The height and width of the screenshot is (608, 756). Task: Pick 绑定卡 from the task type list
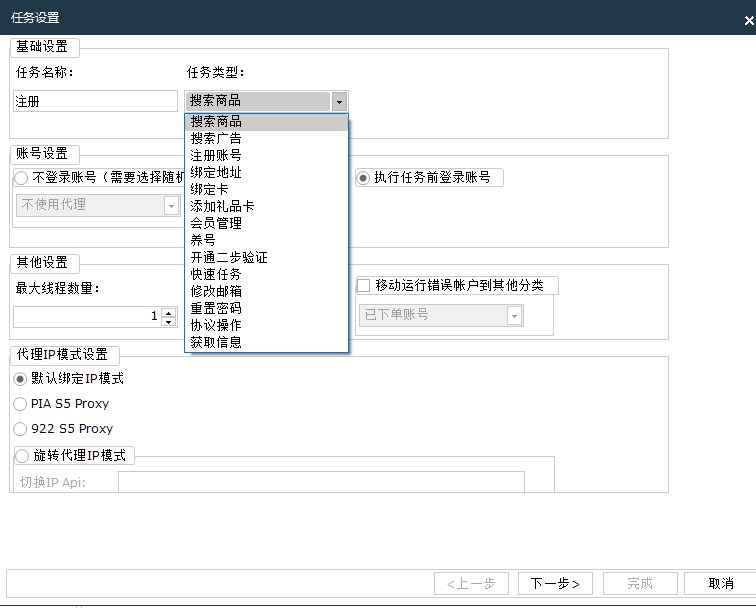click(266, 189)
